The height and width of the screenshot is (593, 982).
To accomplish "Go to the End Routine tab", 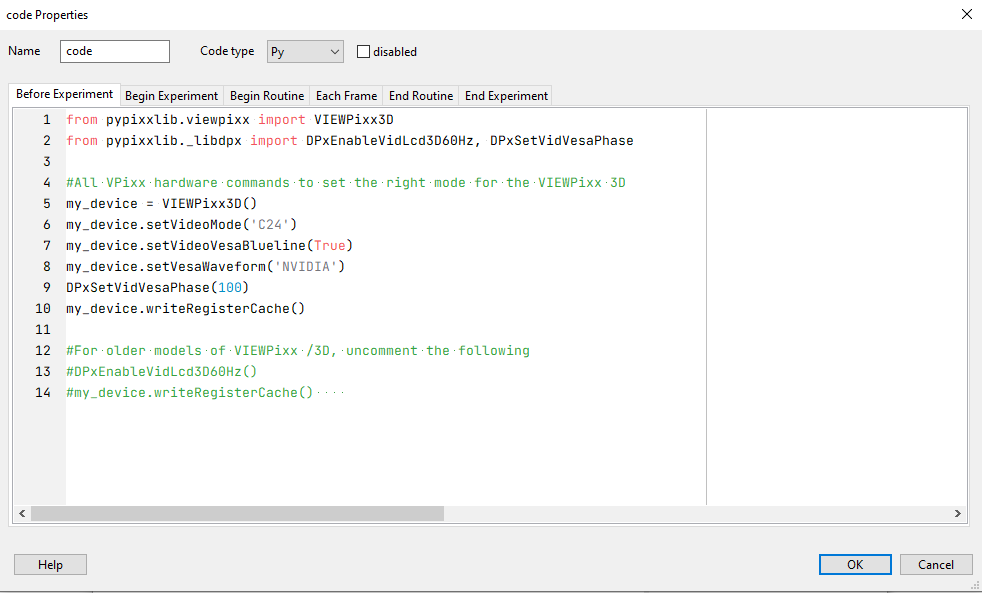I will click(x=421, y=96).
